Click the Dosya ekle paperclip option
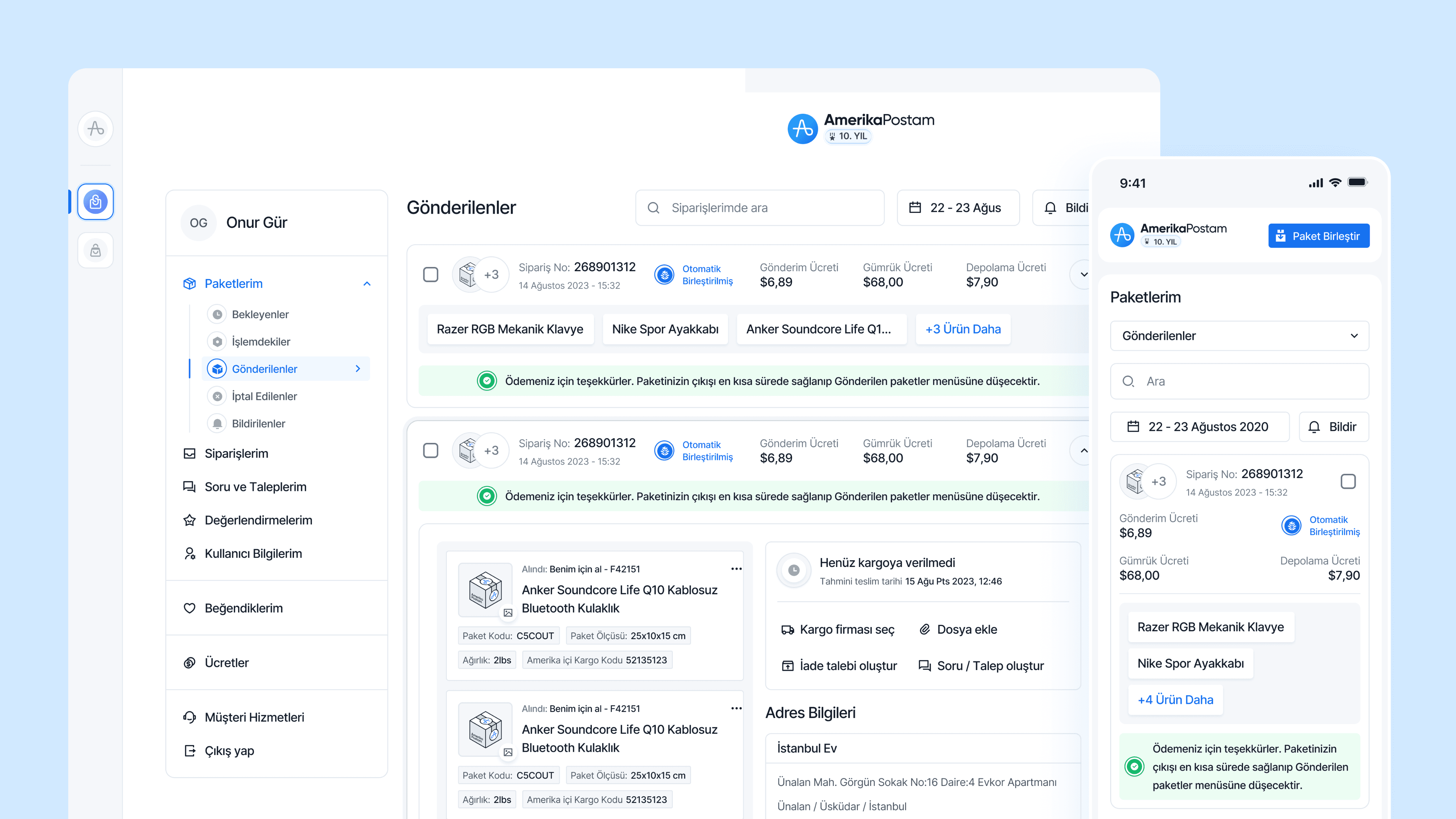 click(x=958, y=630)
